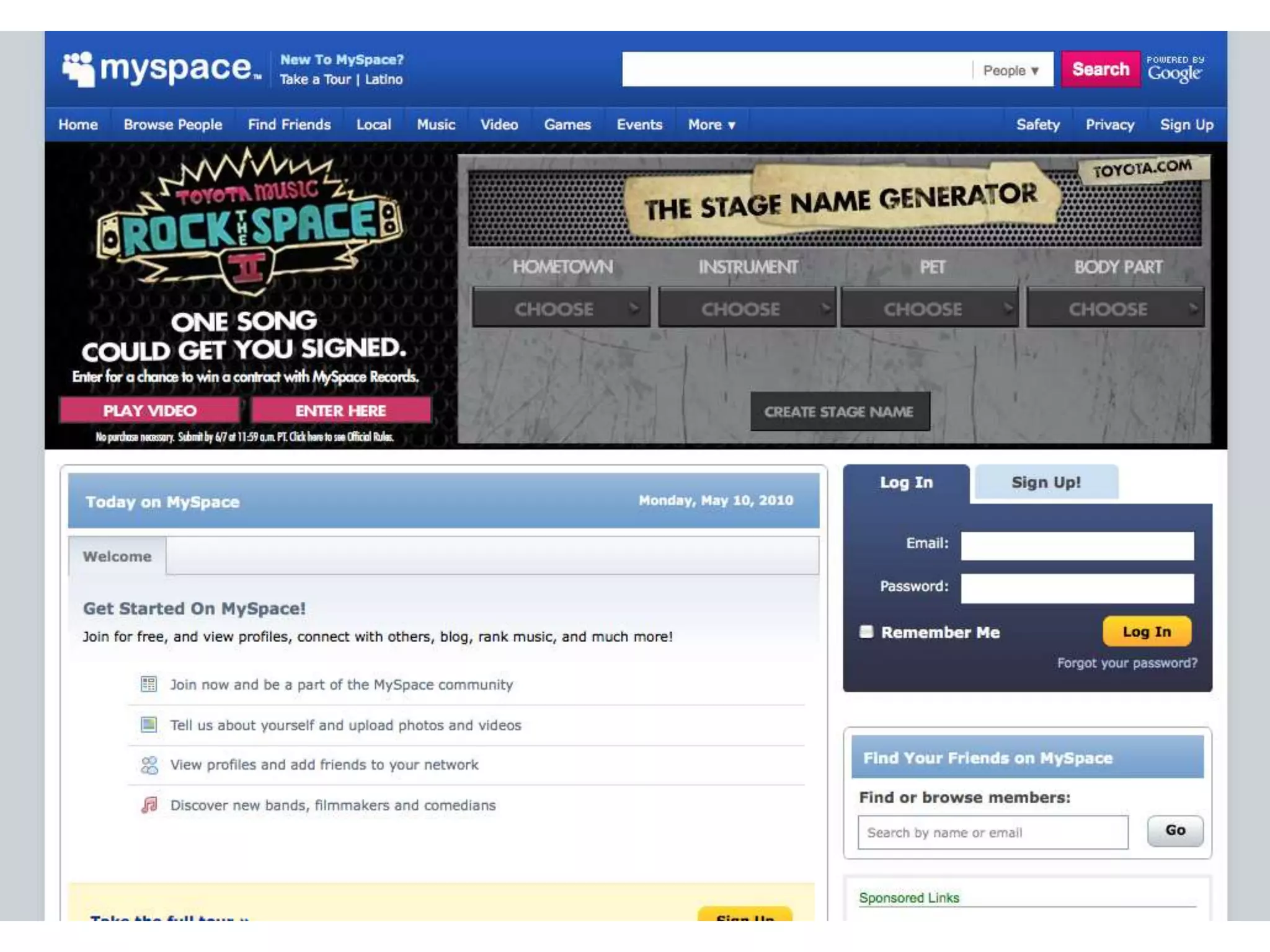This screenshot has width=1270, height=952.
Task: Open the Body Part Choose dropdown
Action: tap(1115, 308)
